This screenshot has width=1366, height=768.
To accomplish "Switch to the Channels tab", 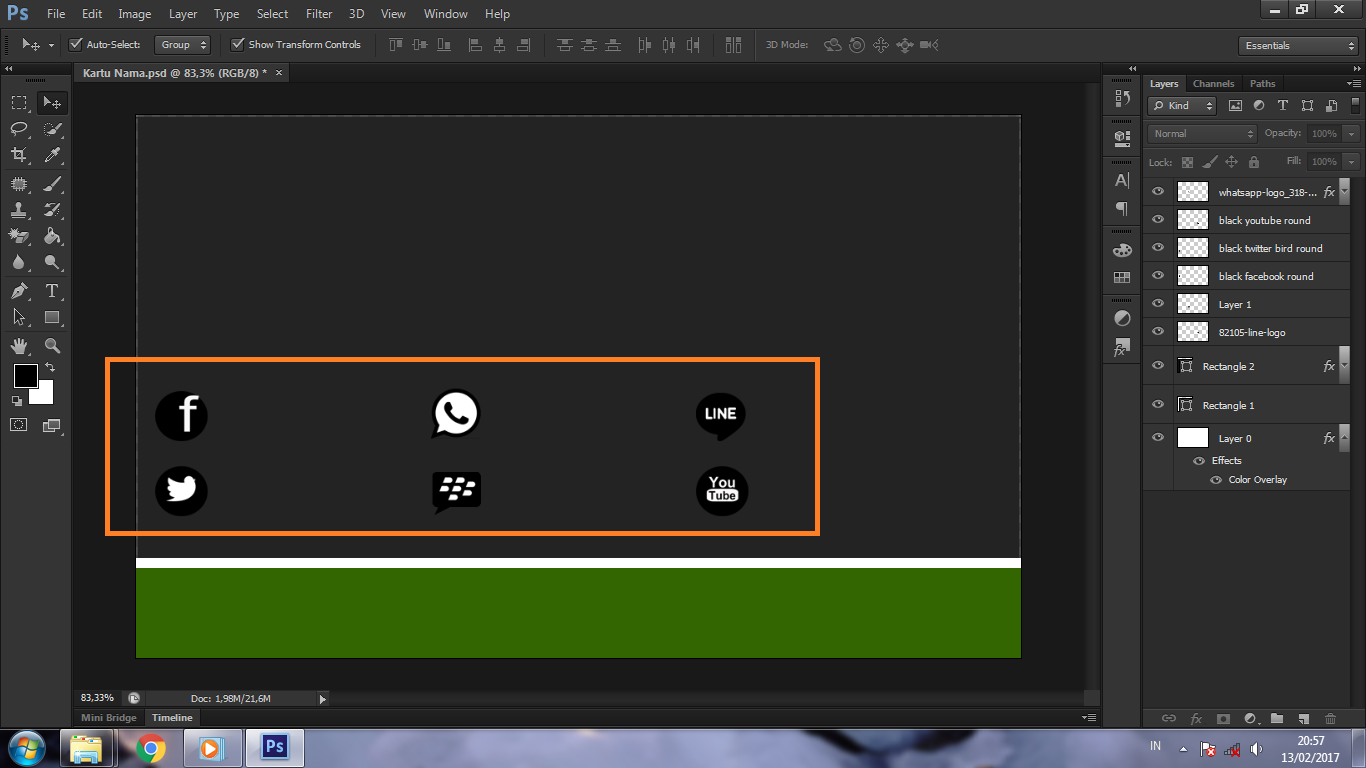I will [x=1214, y=84].
